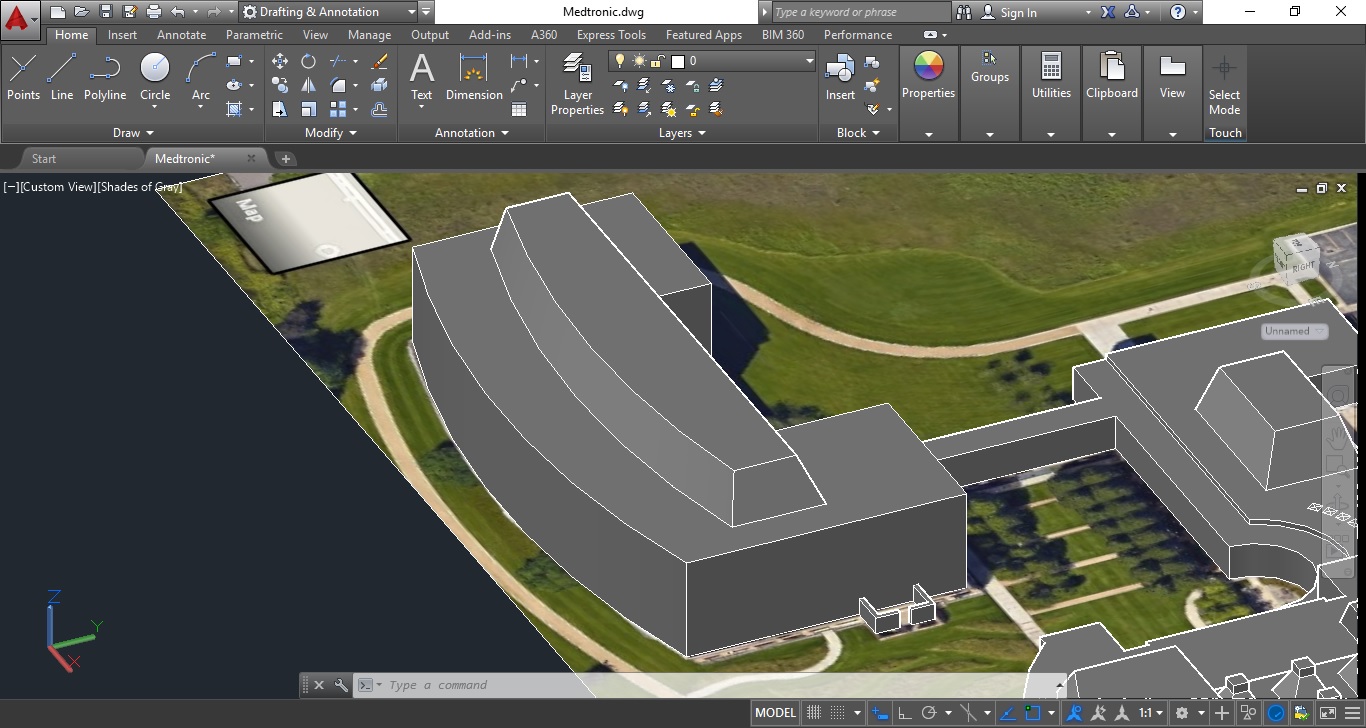Click the Offset tool icon
Image resolution: width=1366 pixels, height=728 pixels.
[379, 109]
